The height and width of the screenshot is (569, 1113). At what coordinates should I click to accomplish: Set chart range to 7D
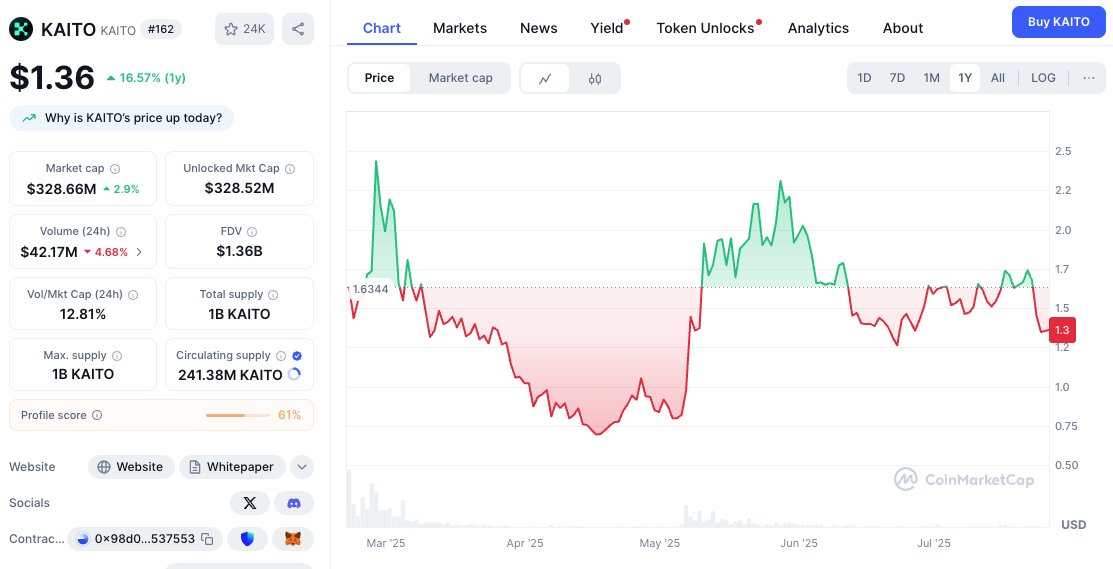897,78
